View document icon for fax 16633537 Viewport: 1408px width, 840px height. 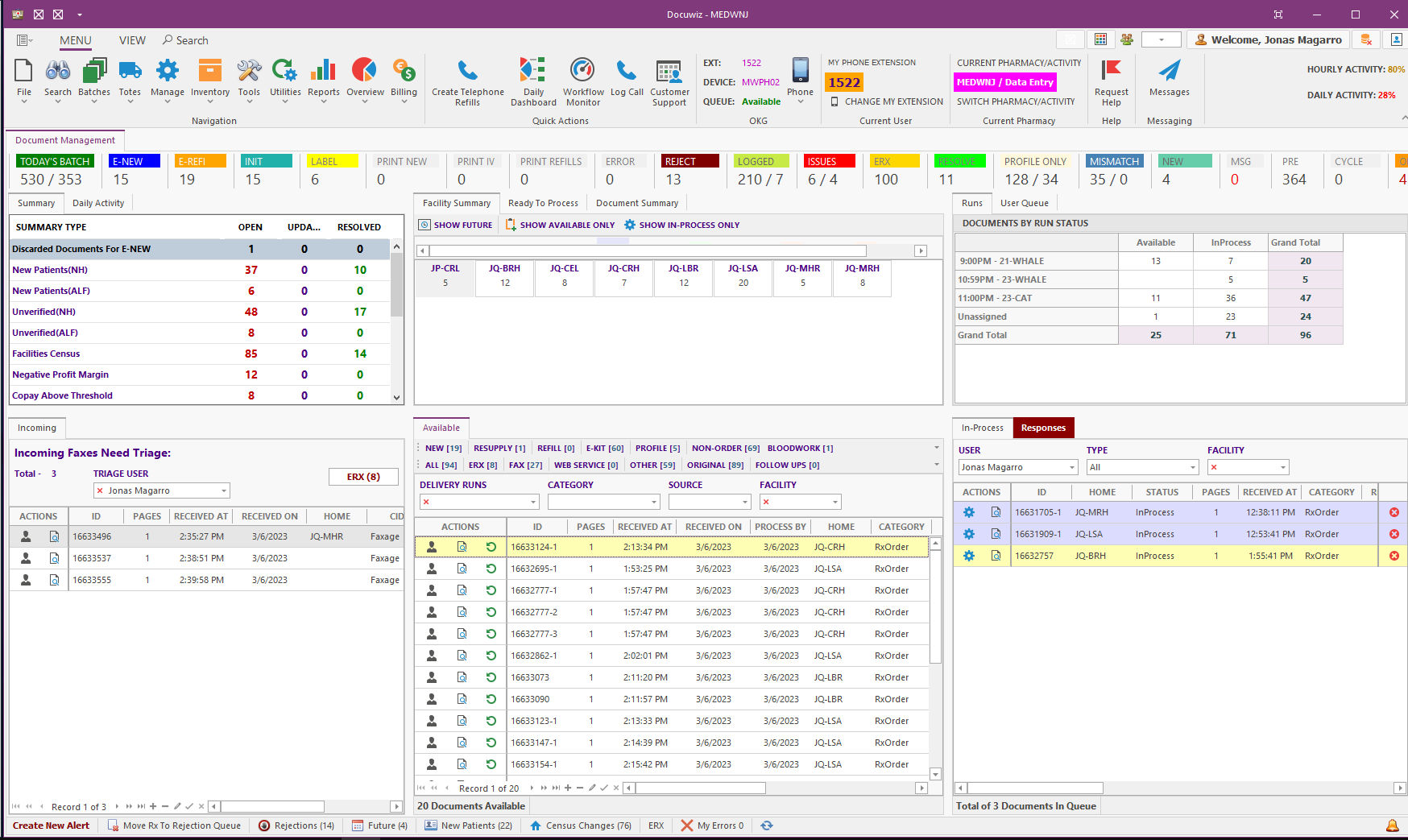pos(55,558)
